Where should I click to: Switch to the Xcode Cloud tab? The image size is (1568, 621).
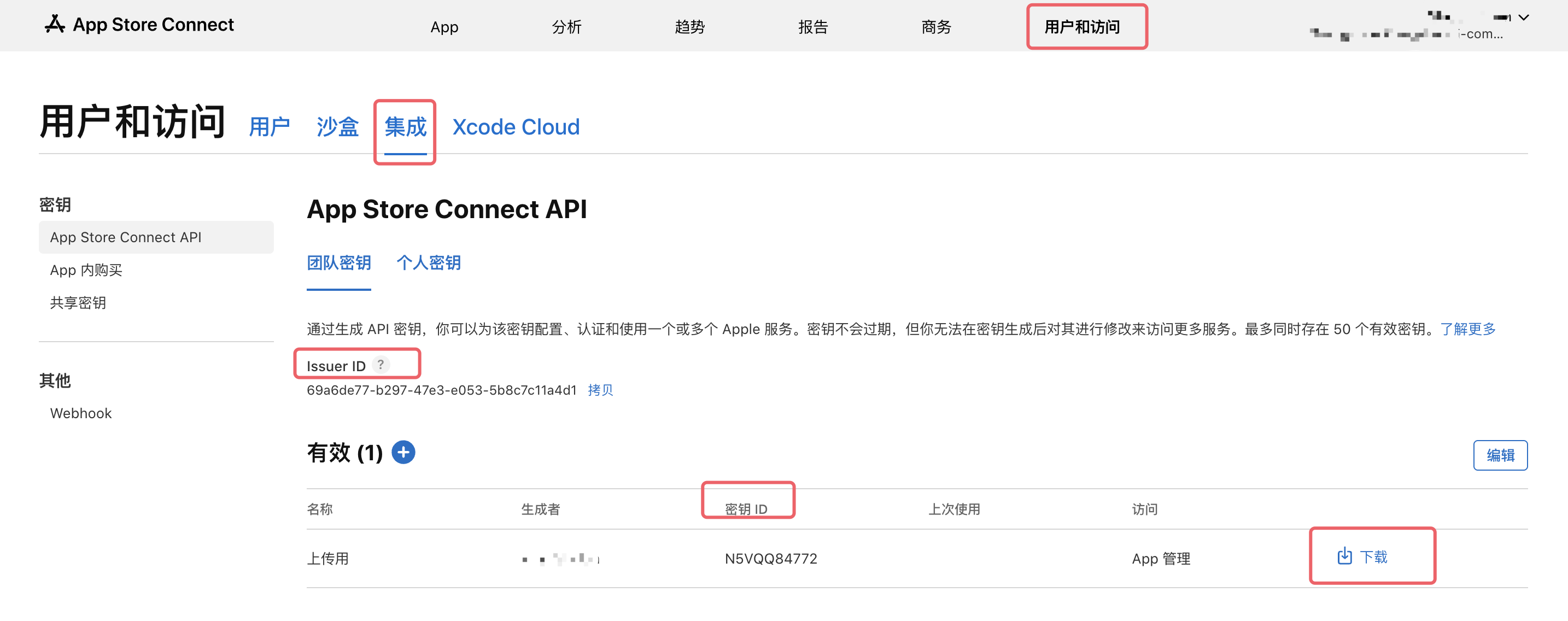[x=516, y=127]
